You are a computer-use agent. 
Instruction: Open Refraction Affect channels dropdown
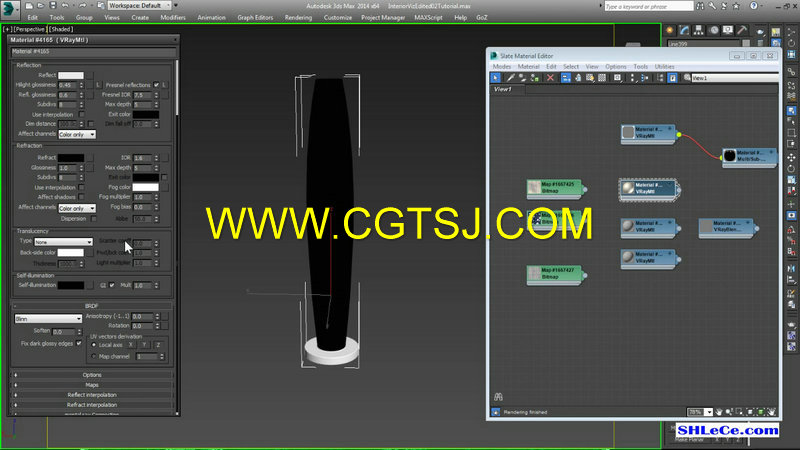point(77,208)
